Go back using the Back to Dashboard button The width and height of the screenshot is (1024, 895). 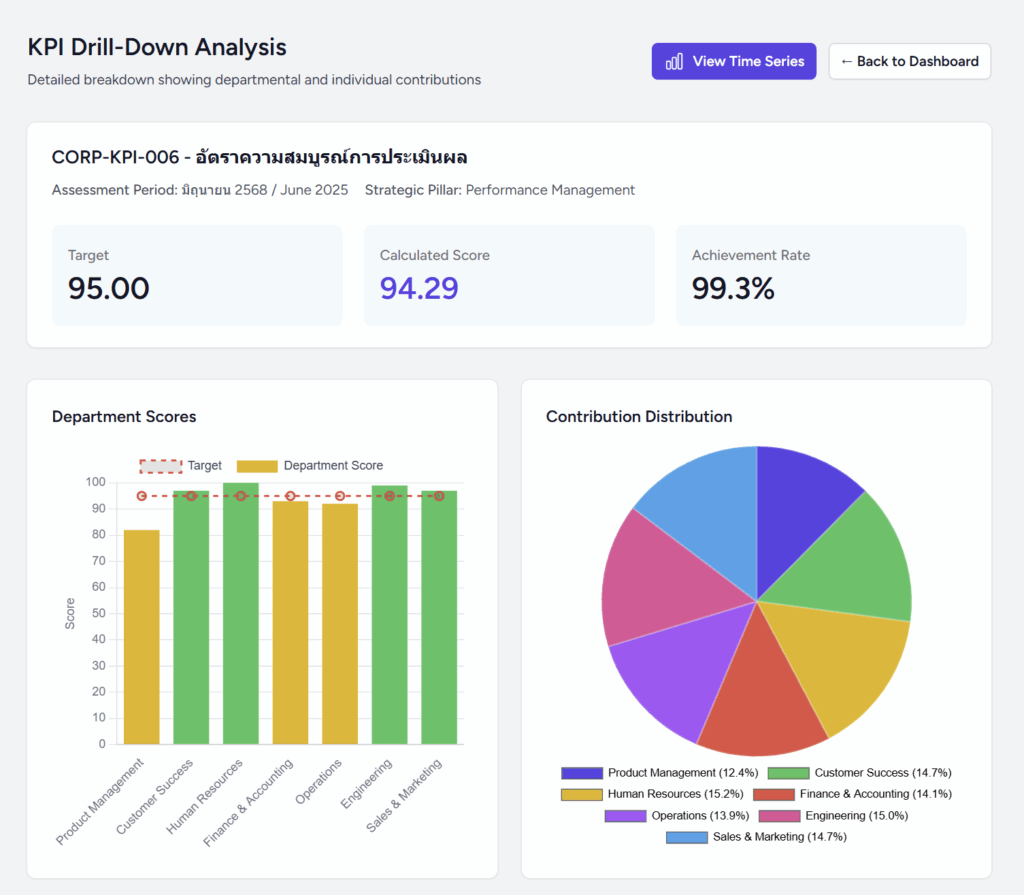pyautogui.click(x=909, y=61)
